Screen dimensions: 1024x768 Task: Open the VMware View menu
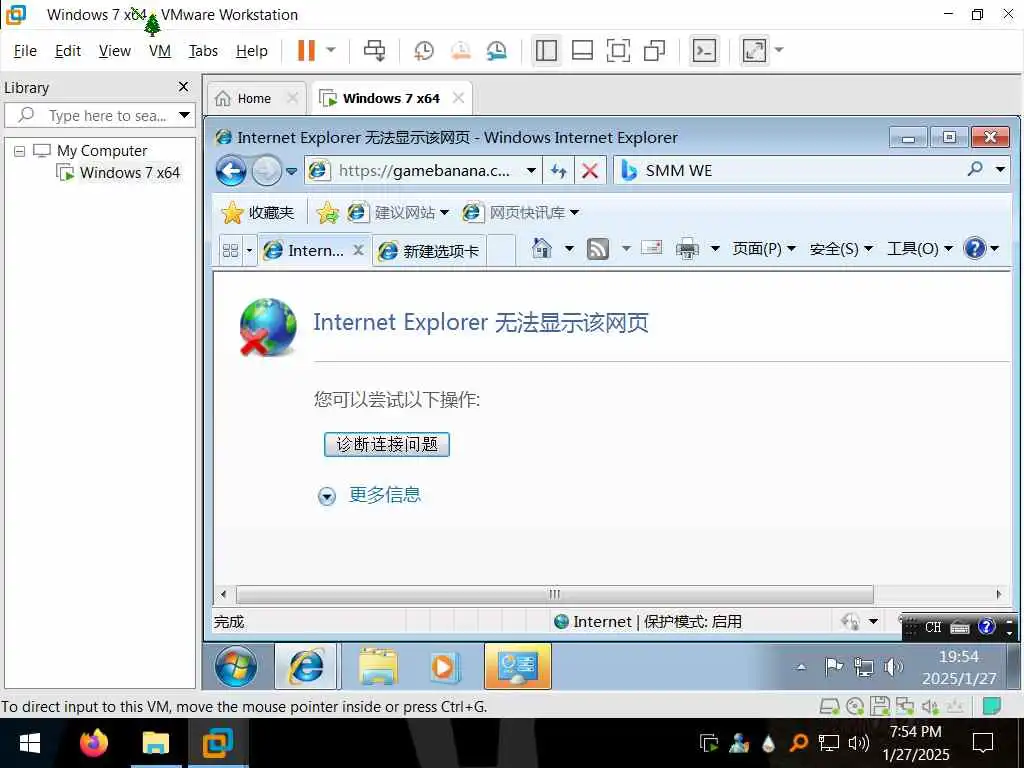point(114,51)
